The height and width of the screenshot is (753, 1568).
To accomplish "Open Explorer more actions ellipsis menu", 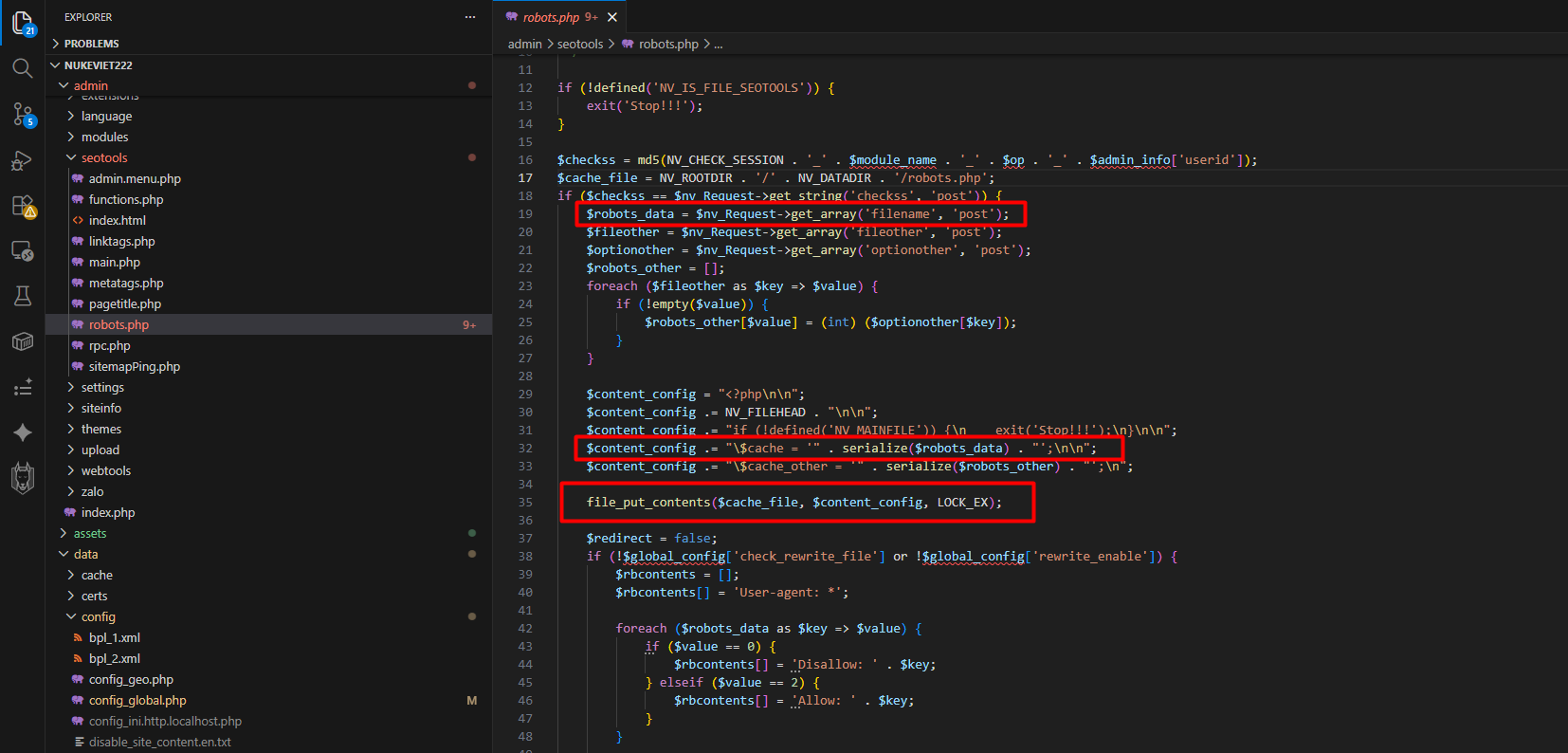I will [x=470, y=17].
